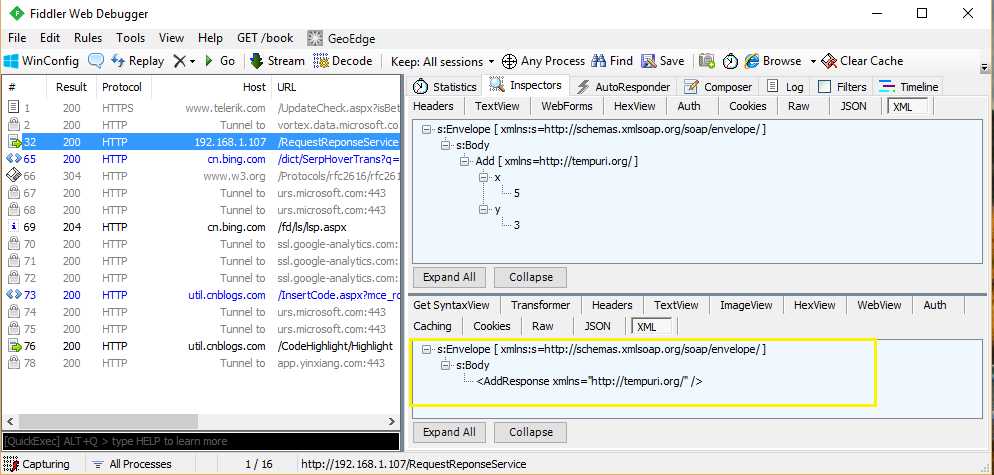Select session 76 CodeHighlight row
This screenshot has height=475, width=994.
tap(202, 346)
